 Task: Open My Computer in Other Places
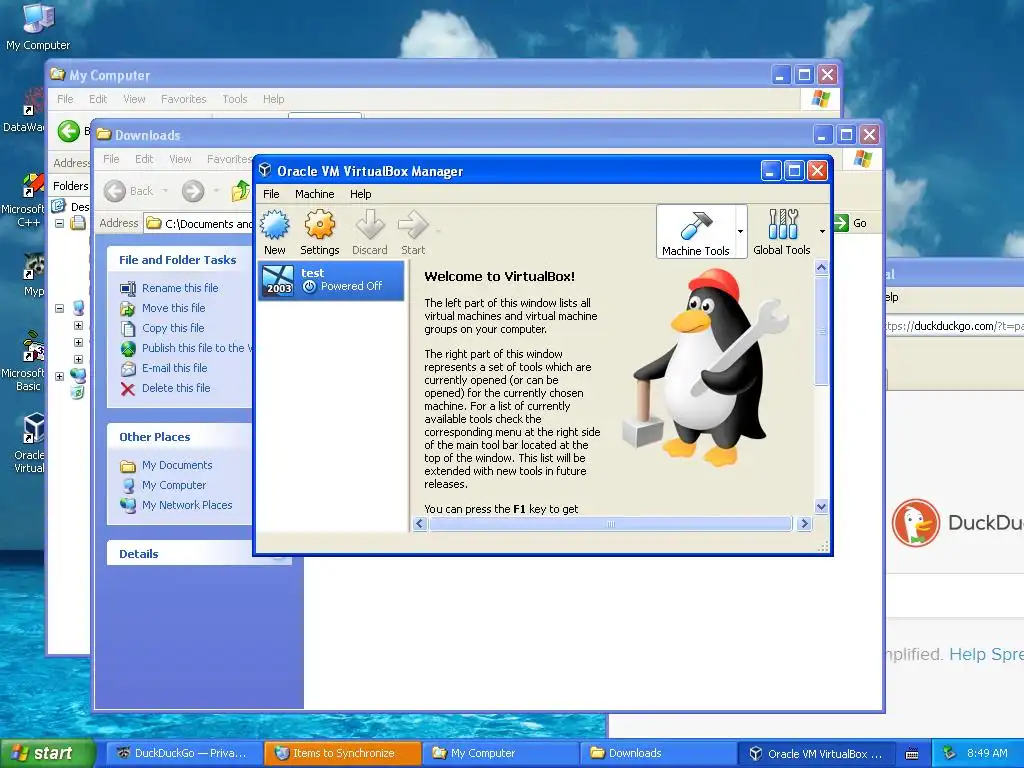click(x=174, y=485)
